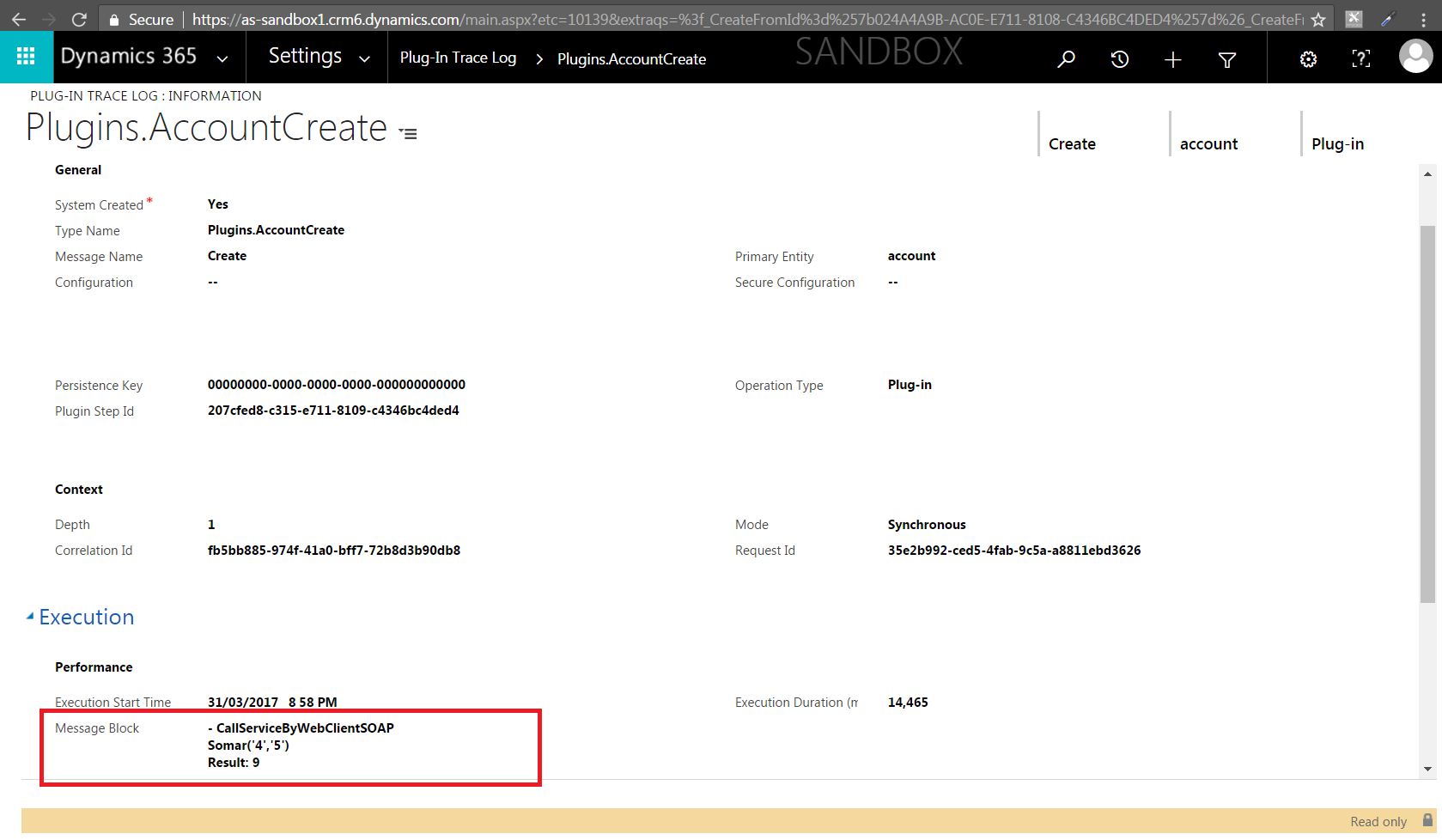Viewport: 1442px width, 840px height.
Task: Collapse the Execution section
Action: tap(30, 617)
